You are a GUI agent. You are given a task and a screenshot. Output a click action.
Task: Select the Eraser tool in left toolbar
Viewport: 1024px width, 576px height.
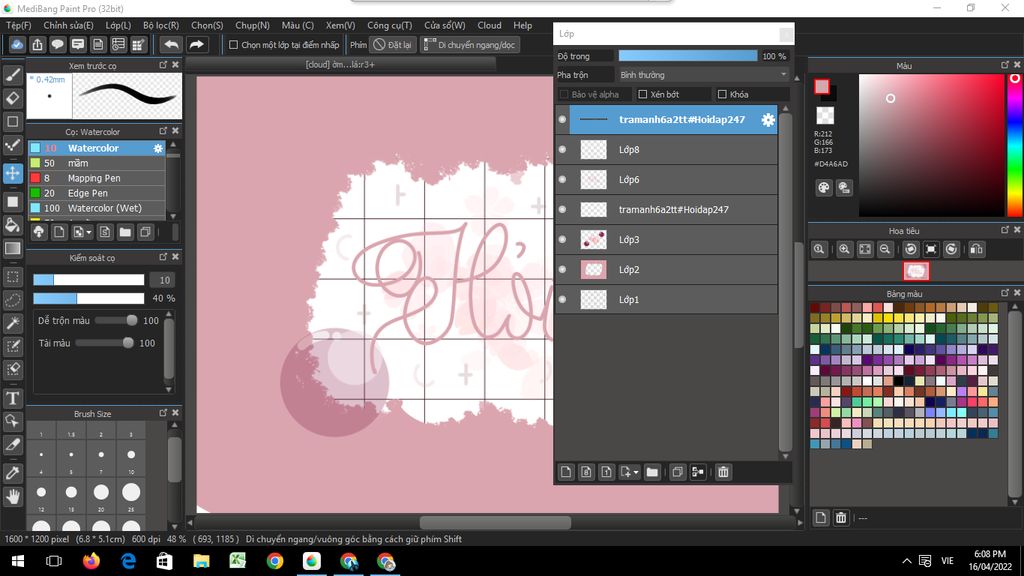[12, 98]
